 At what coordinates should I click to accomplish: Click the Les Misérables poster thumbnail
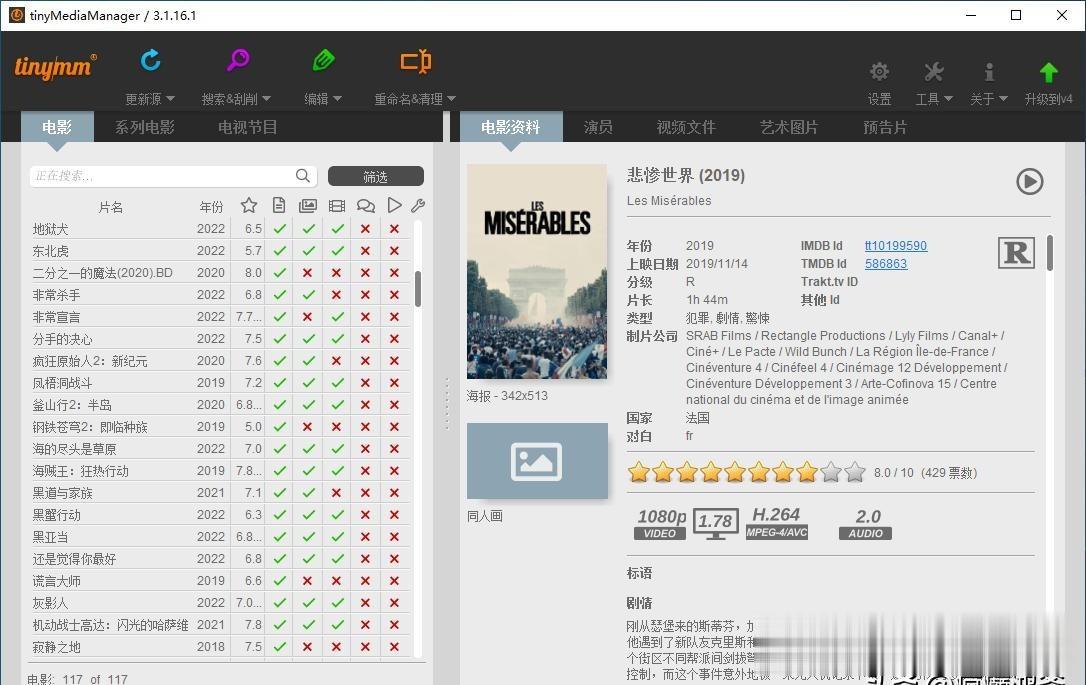coord(537,272)
